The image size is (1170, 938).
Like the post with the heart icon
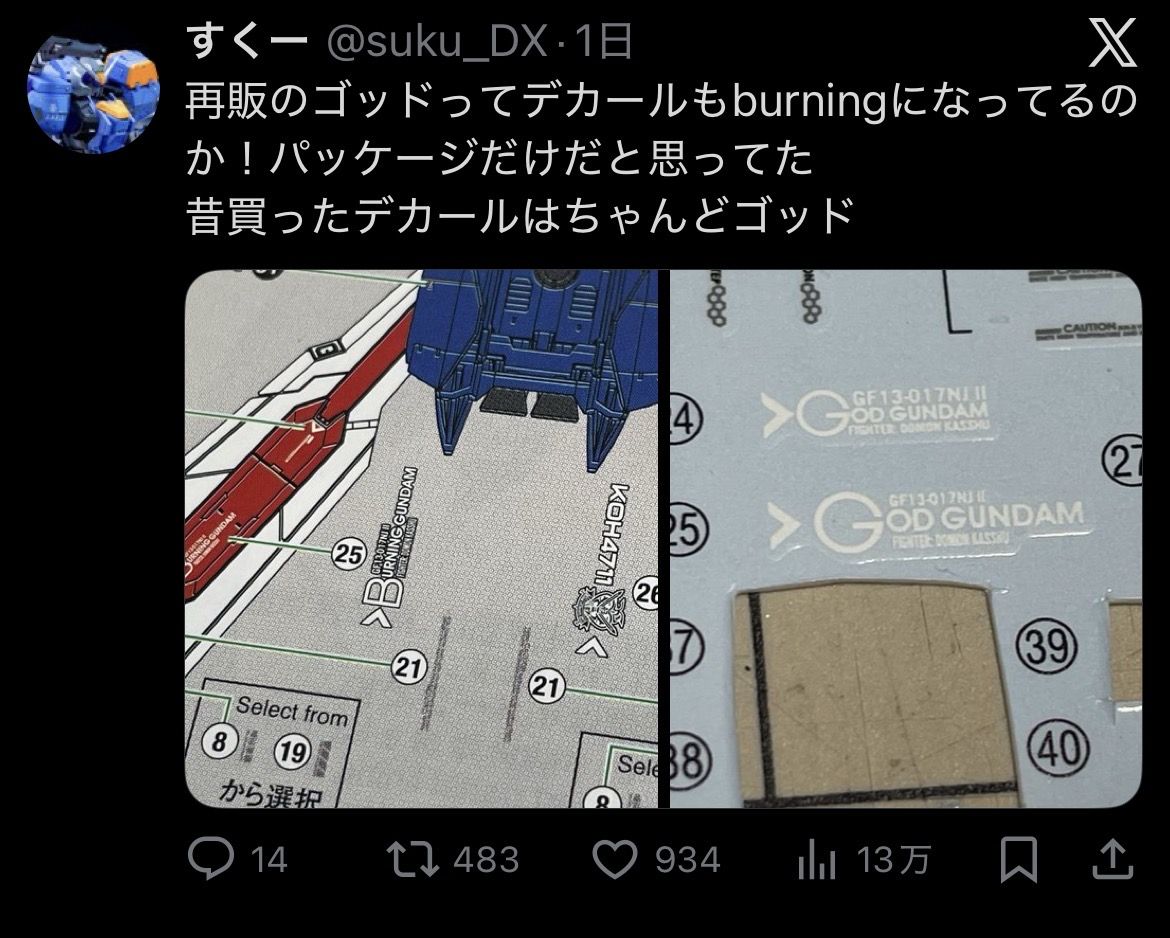coord(615,859)
